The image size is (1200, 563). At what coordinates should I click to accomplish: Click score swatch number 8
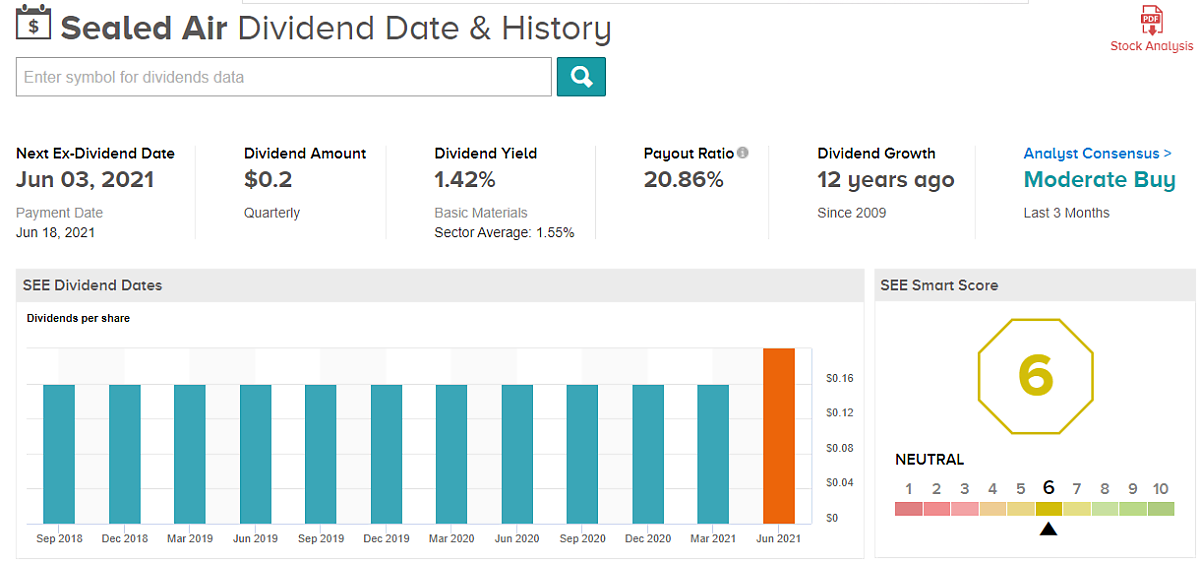[x=1105, y=508]
